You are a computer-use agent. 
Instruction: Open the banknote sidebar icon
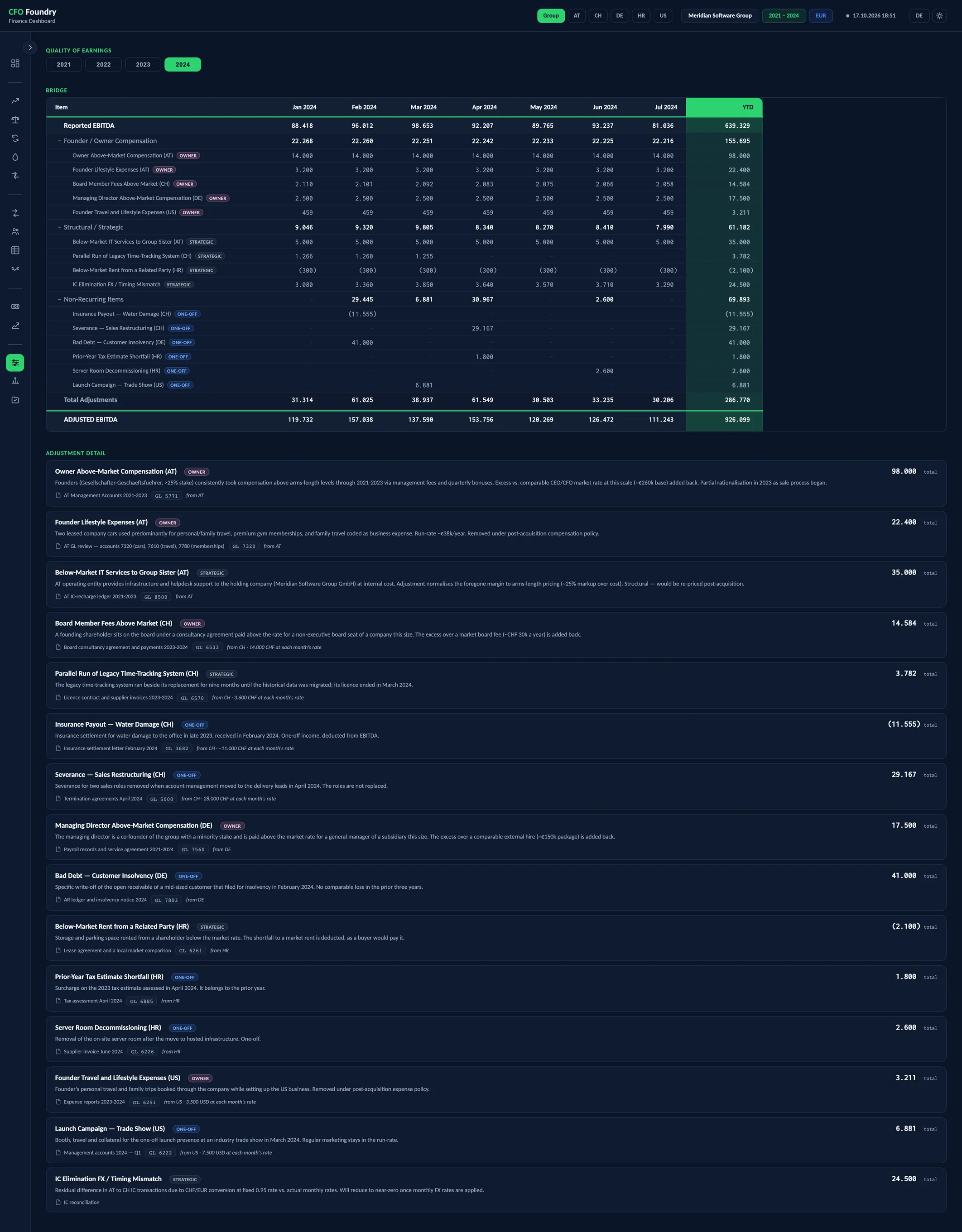15,307
